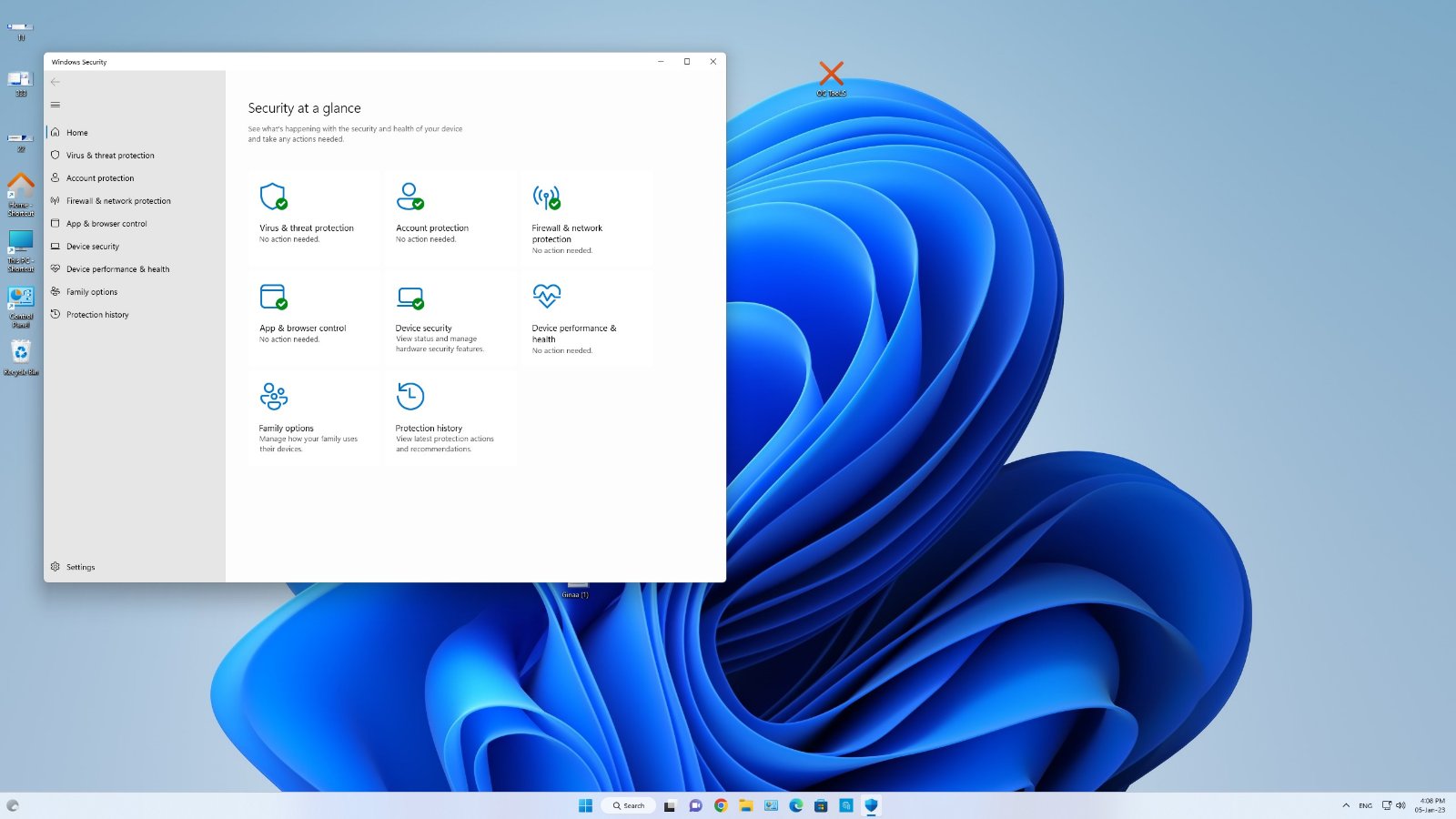Click the 'Security at a glance' heading
1456x819 pixels.
click(x=304, y=108)
